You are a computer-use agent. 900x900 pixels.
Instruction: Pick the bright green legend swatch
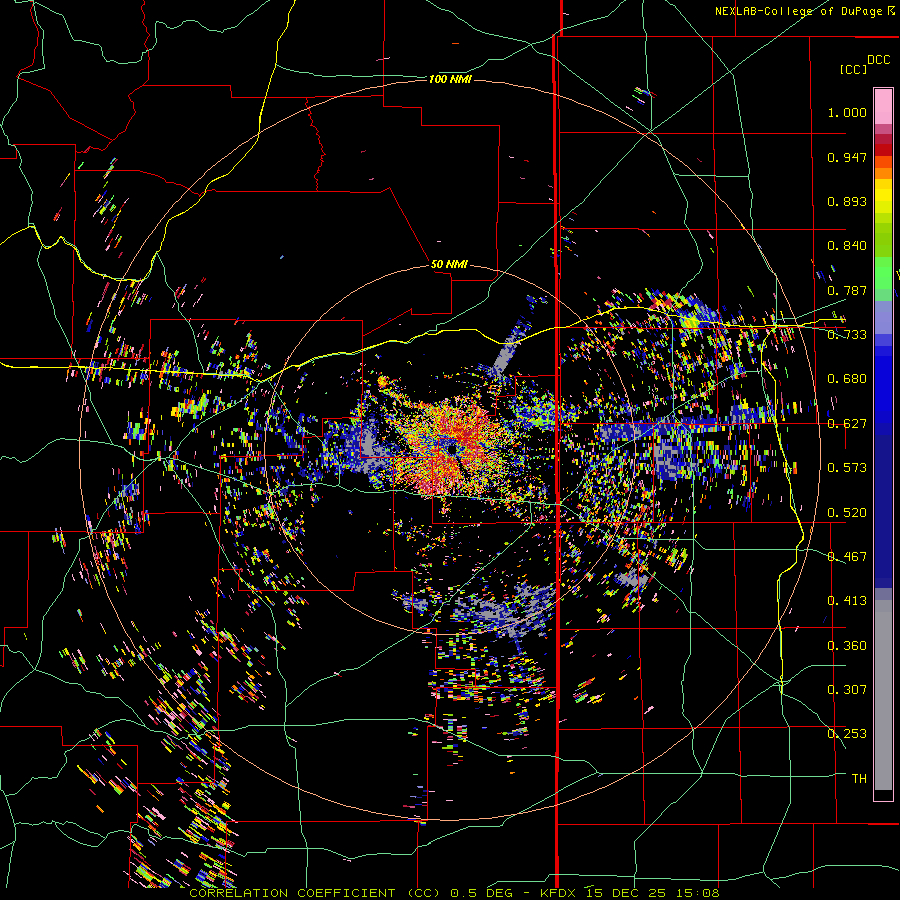tap(883, 273)
